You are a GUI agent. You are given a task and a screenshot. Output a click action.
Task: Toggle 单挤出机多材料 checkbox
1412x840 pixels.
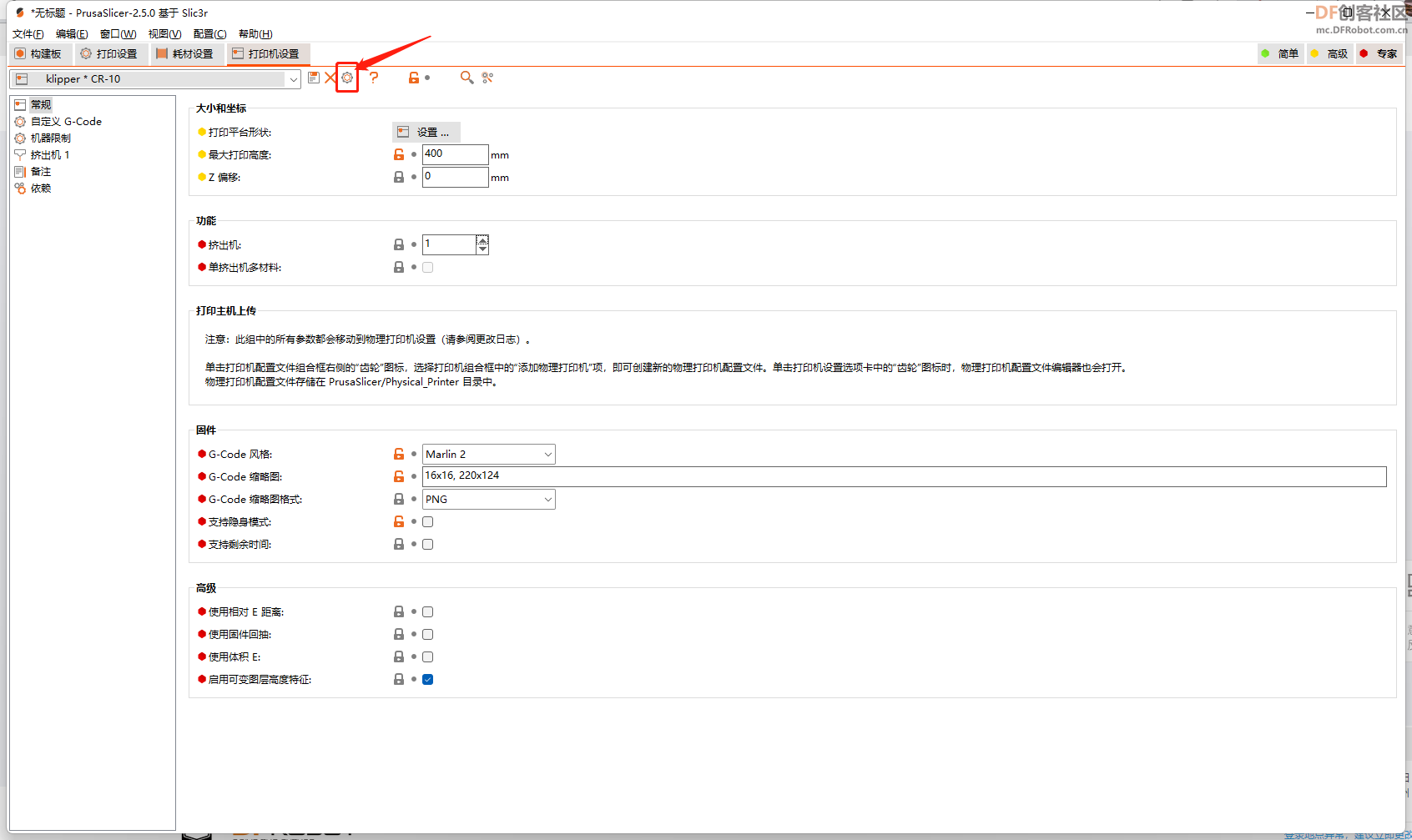pos(428,267)
